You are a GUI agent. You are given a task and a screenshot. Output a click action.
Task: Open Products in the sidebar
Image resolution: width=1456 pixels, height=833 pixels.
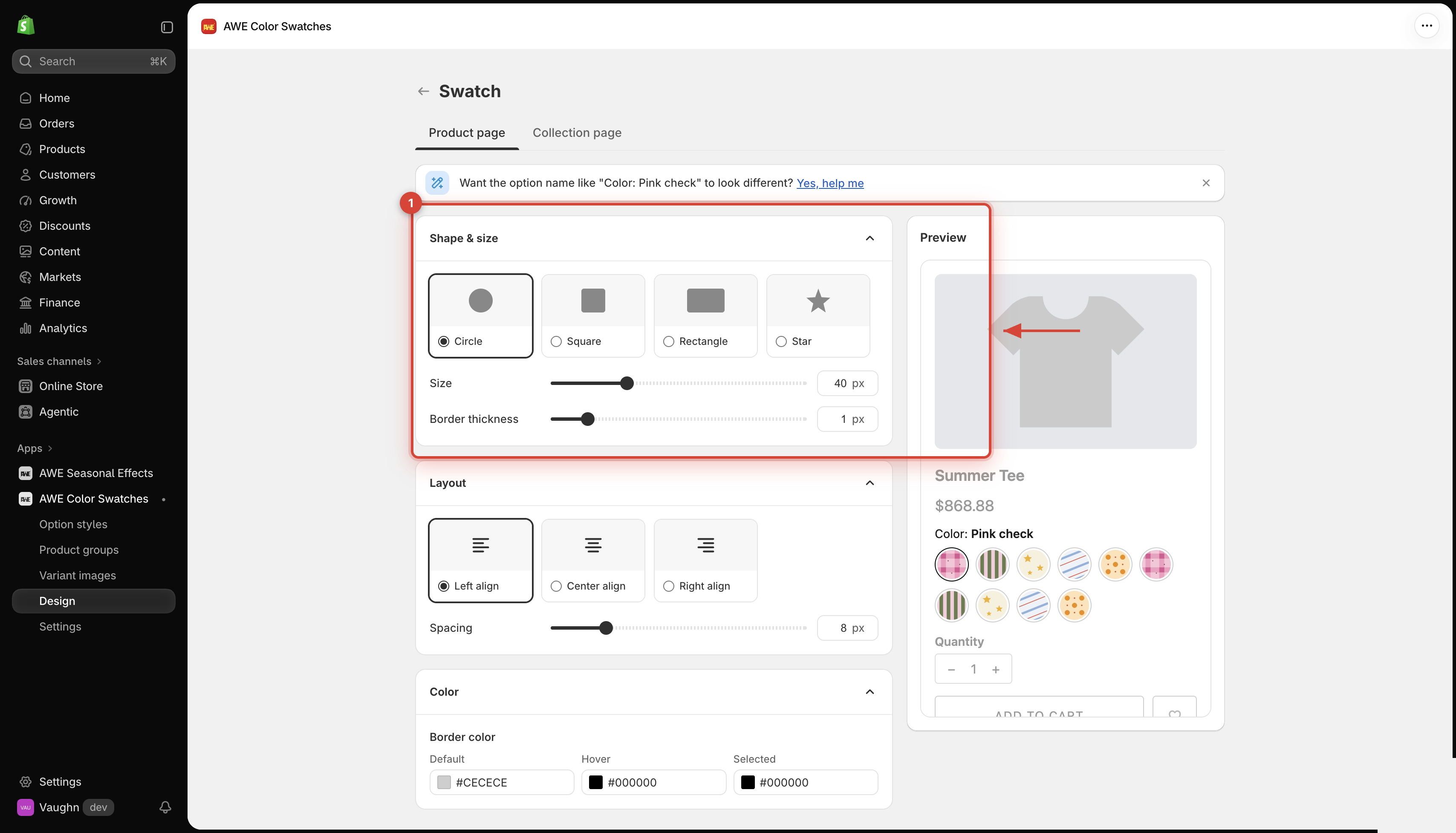(94, 149)
